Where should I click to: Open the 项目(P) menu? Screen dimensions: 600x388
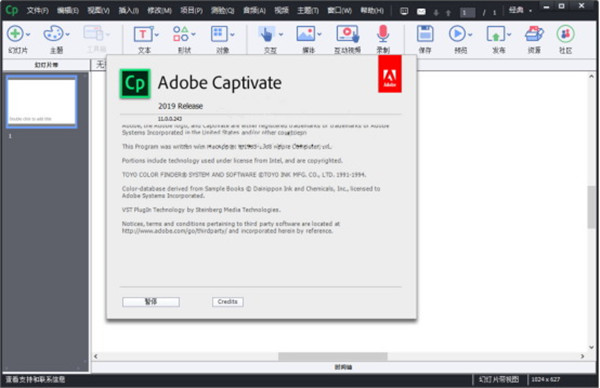[191, 10]
